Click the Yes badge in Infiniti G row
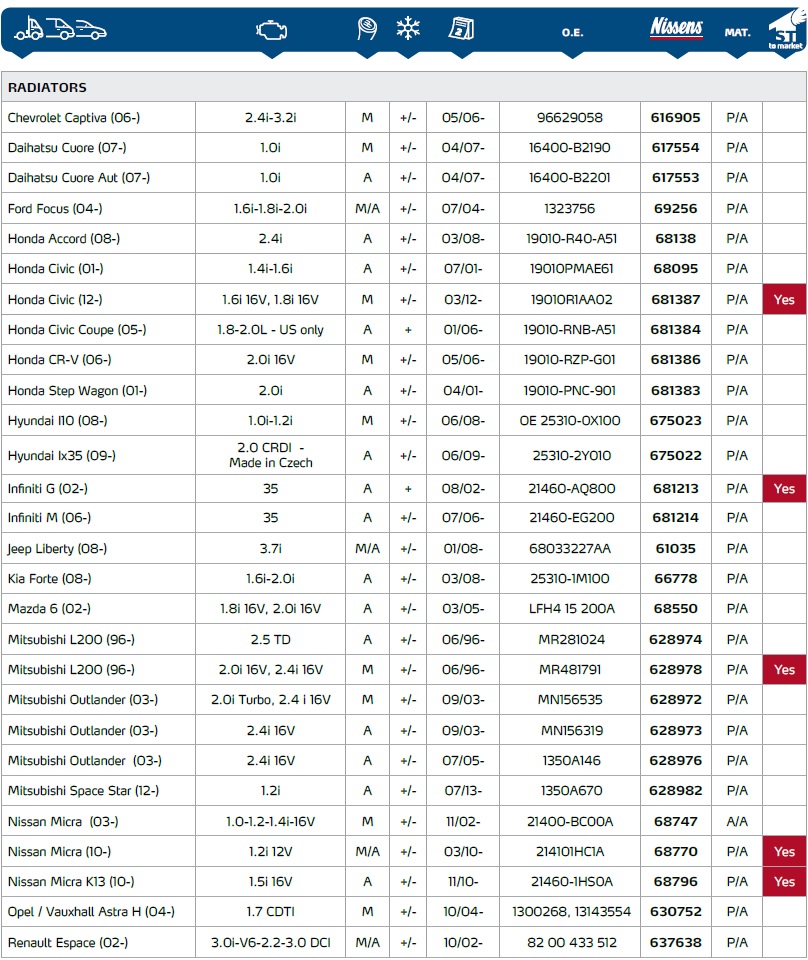The width and height of the screenshot is (808, 960). click(x=784, y=488)
